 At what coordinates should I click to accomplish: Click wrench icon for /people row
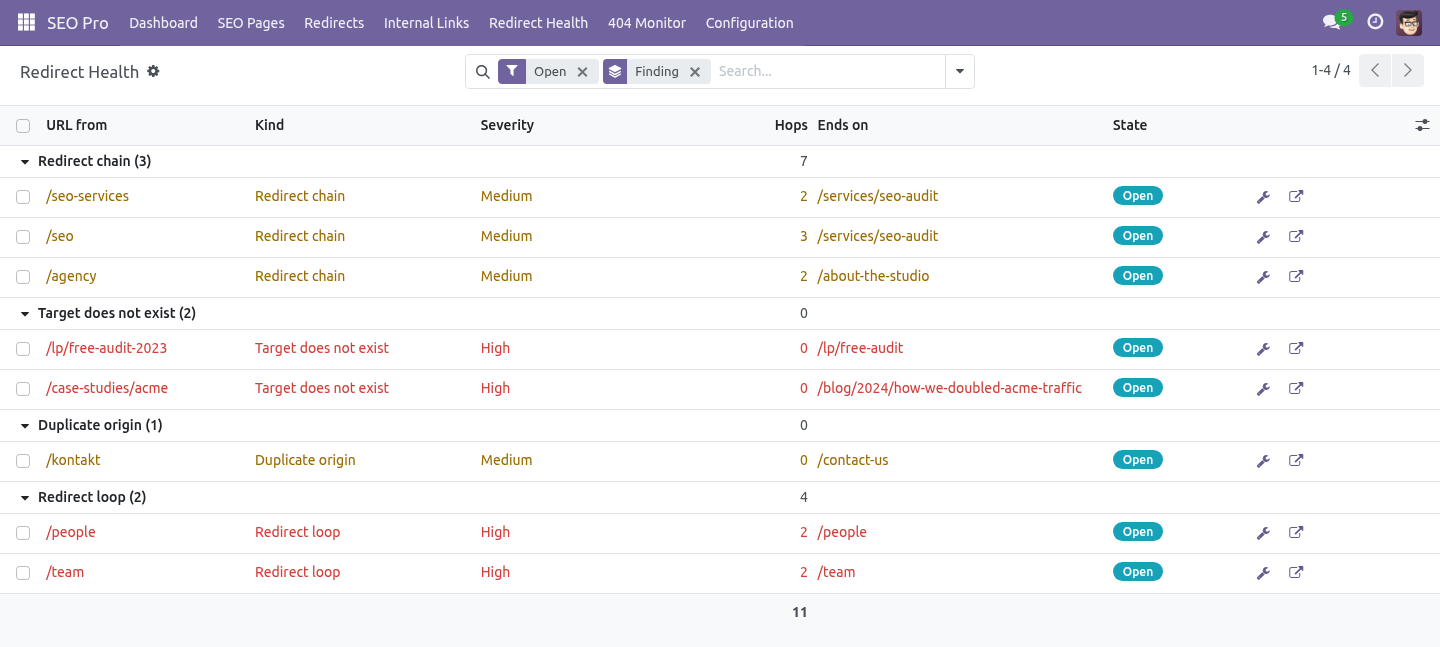click(1263, 533)
